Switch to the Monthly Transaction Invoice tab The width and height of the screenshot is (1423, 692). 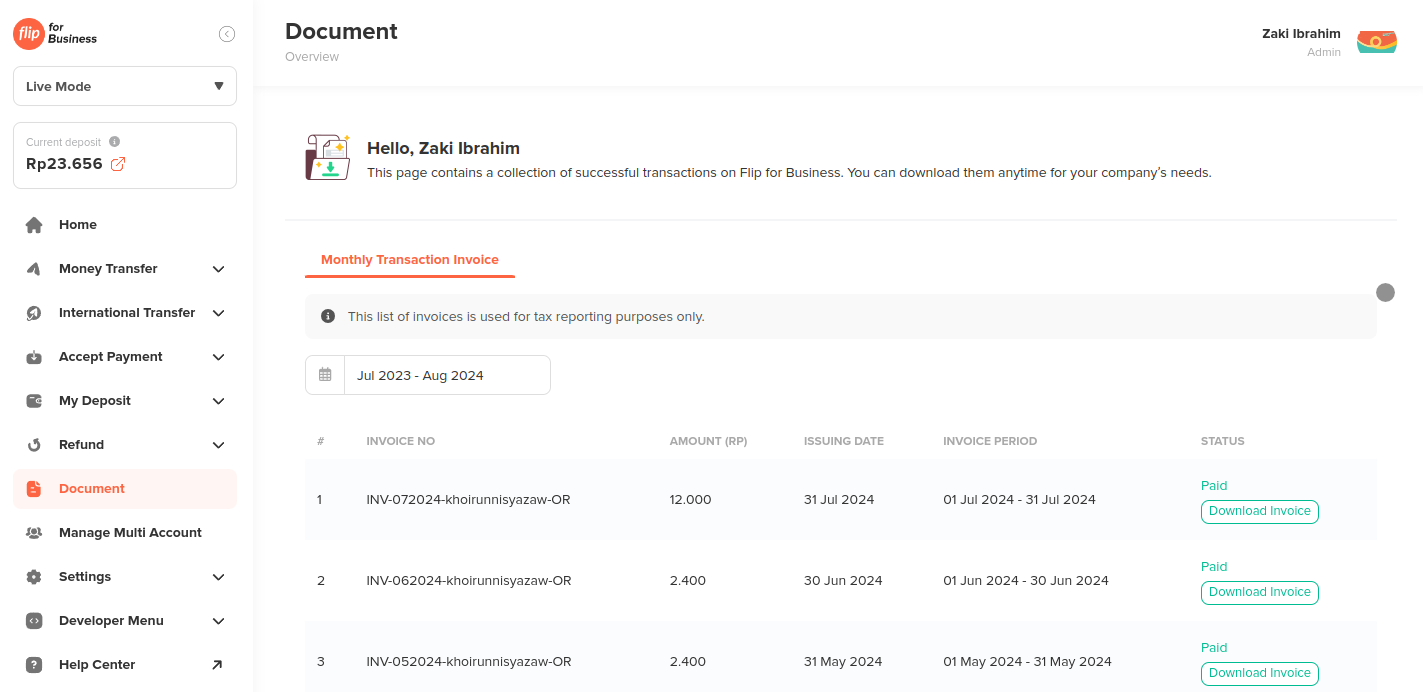(x=409, y=258)
